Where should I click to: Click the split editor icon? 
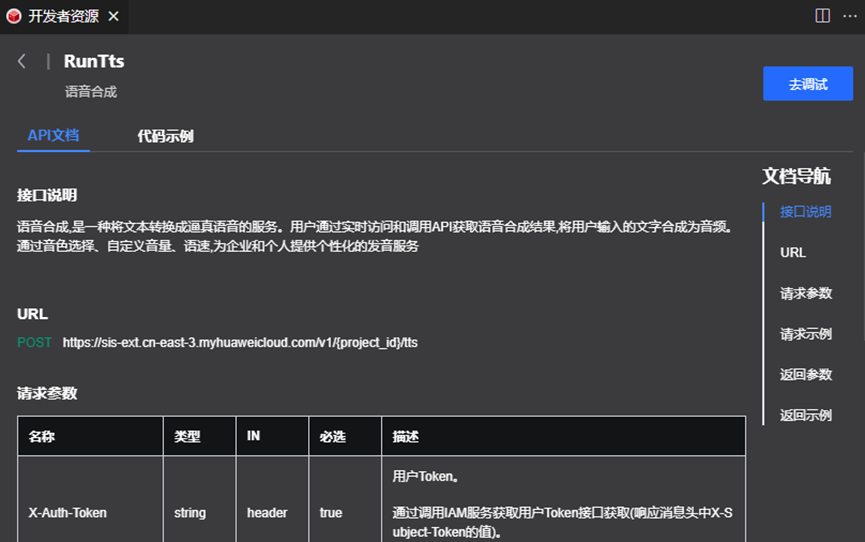coord(822,16)
